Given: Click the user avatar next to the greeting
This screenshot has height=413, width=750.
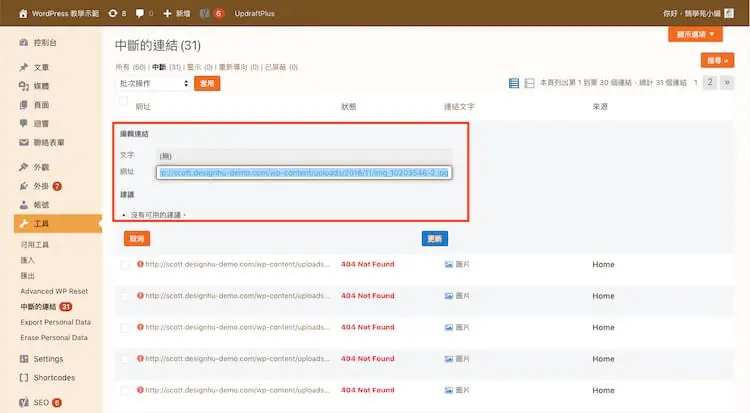Looking at the screenshot, I should [x=729, y=13].
